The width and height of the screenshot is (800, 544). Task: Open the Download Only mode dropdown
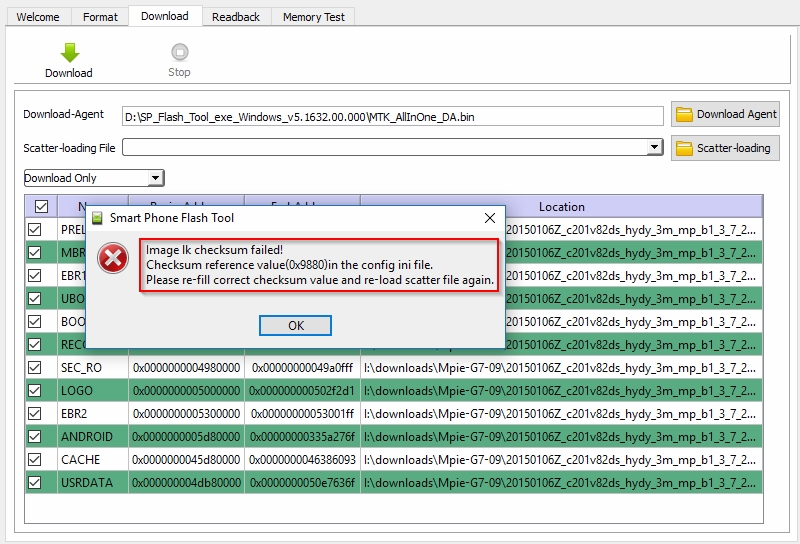(155, 178)
